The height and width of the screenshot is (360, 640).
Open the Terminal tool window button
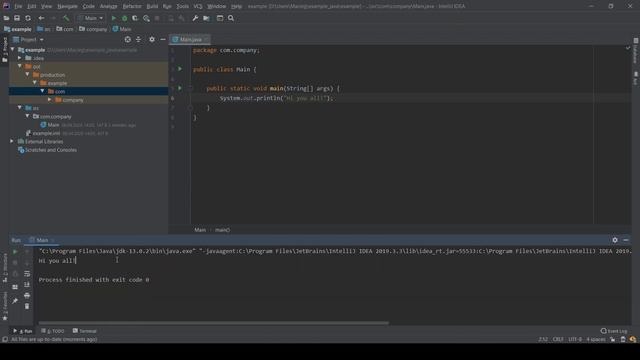(84, 331)
